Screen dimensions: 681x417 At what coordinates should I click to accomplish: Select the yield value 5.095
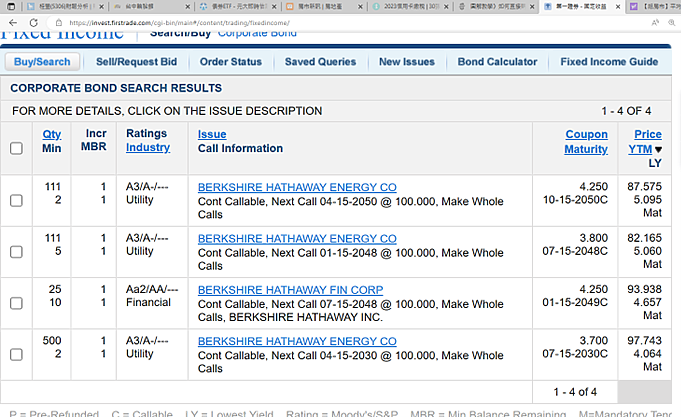[x=647, y=199]
